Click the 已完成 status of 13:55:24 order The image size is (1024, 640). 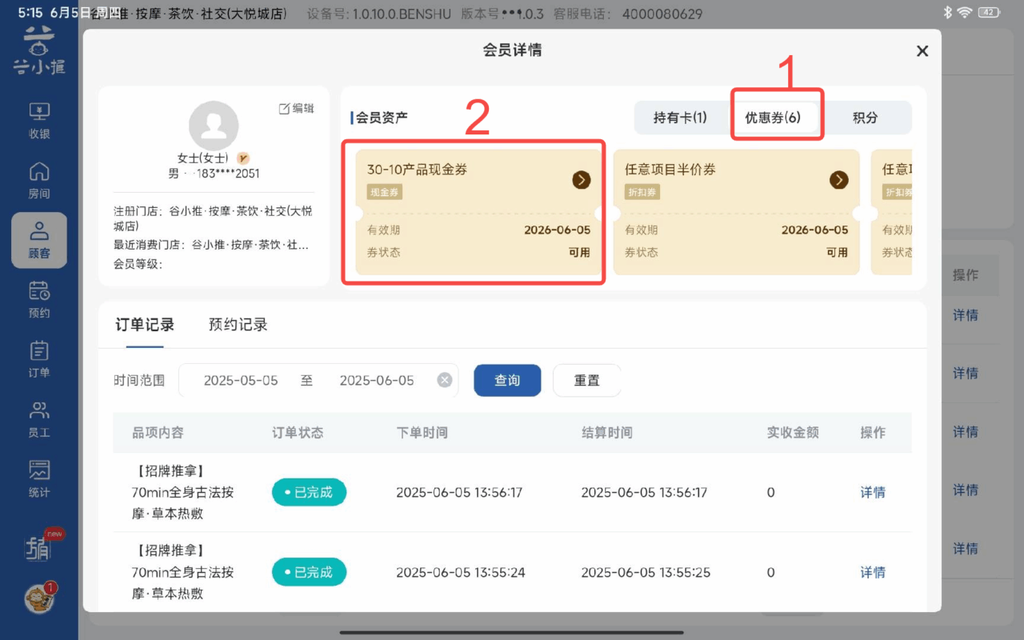click(309, 572)
